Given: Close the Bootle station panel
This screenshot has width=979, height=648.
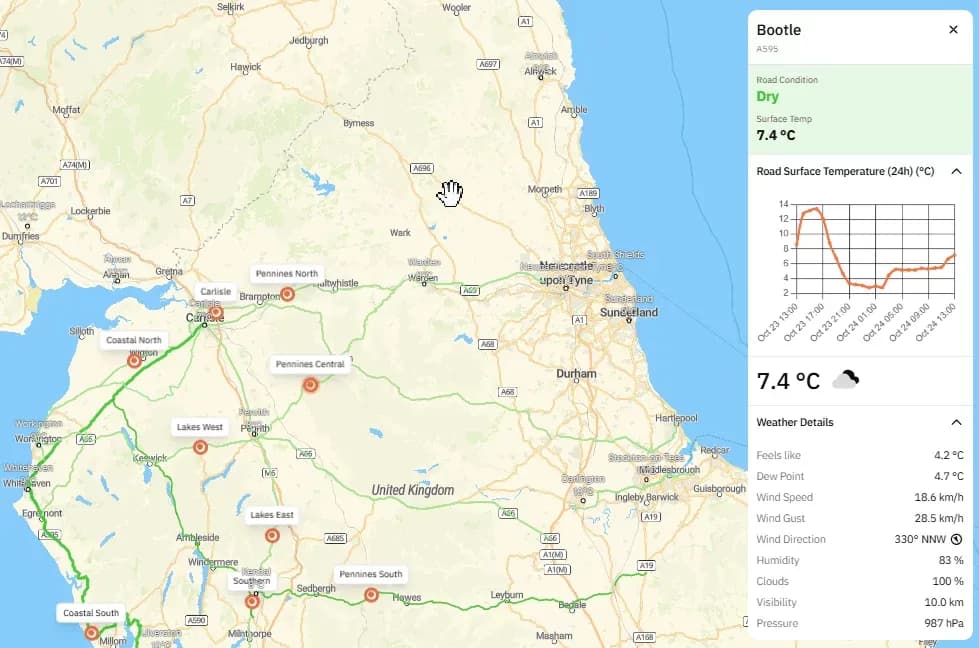Looking at the screenshot, I should [953, 29].
